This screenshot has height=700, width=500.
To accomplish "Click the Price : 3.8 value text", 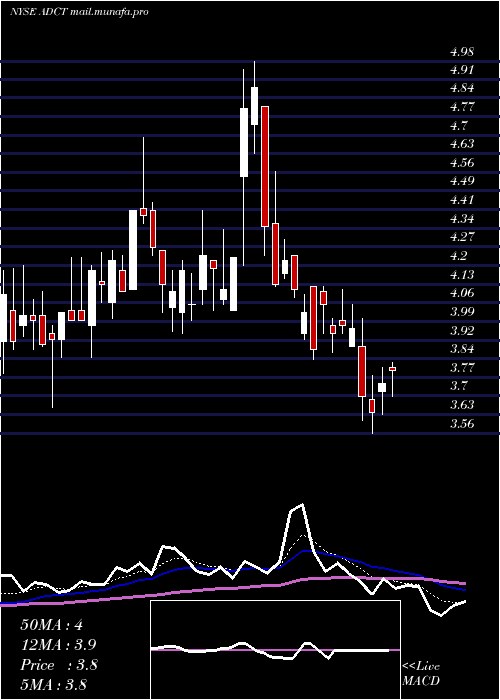I will click(58, 665).
